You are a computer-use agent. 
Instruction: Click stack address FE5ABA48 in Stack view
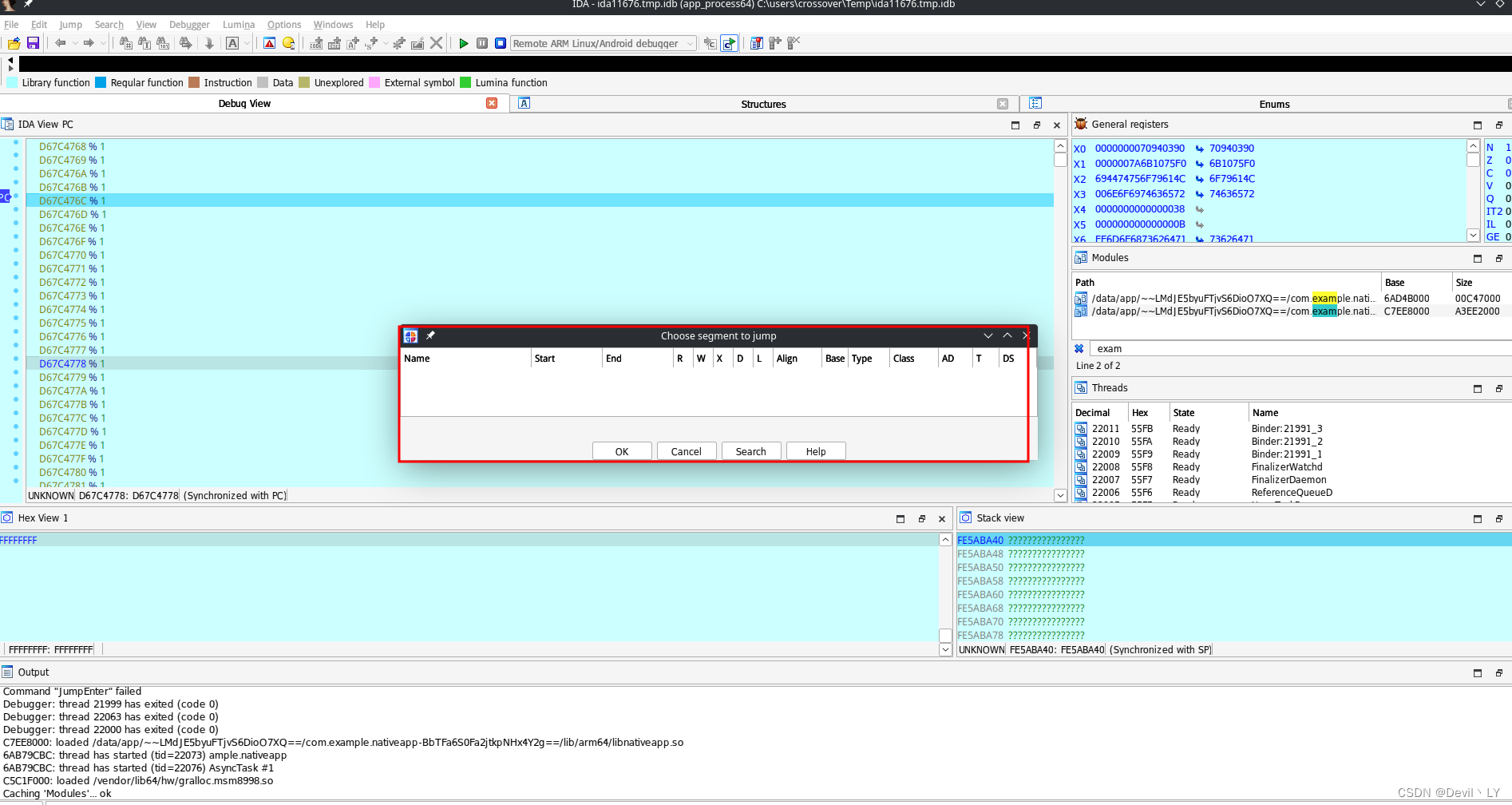coord(980,554)
